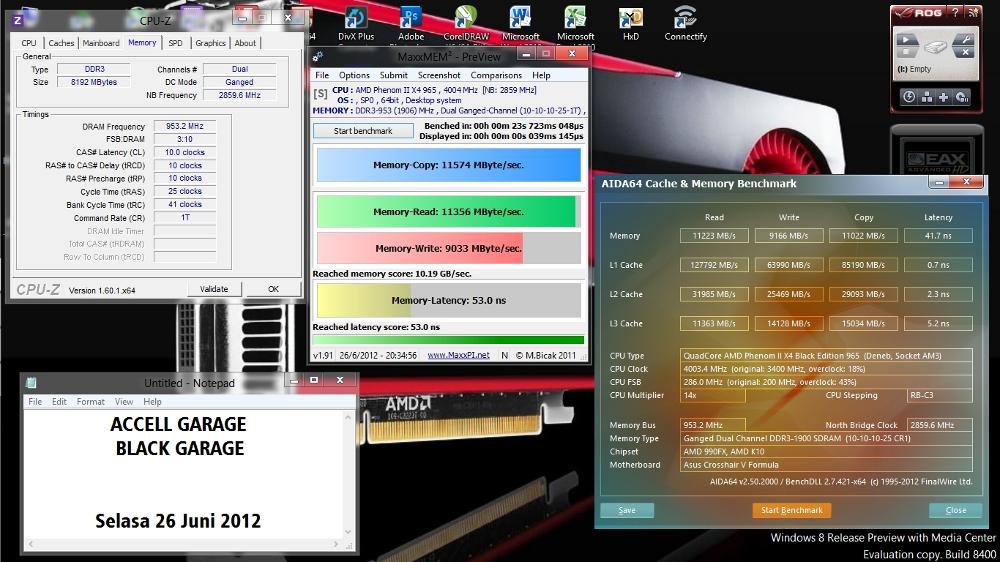
Task: Click Start benchmark in MaxxMEM
Action: [x=363, y=131]
